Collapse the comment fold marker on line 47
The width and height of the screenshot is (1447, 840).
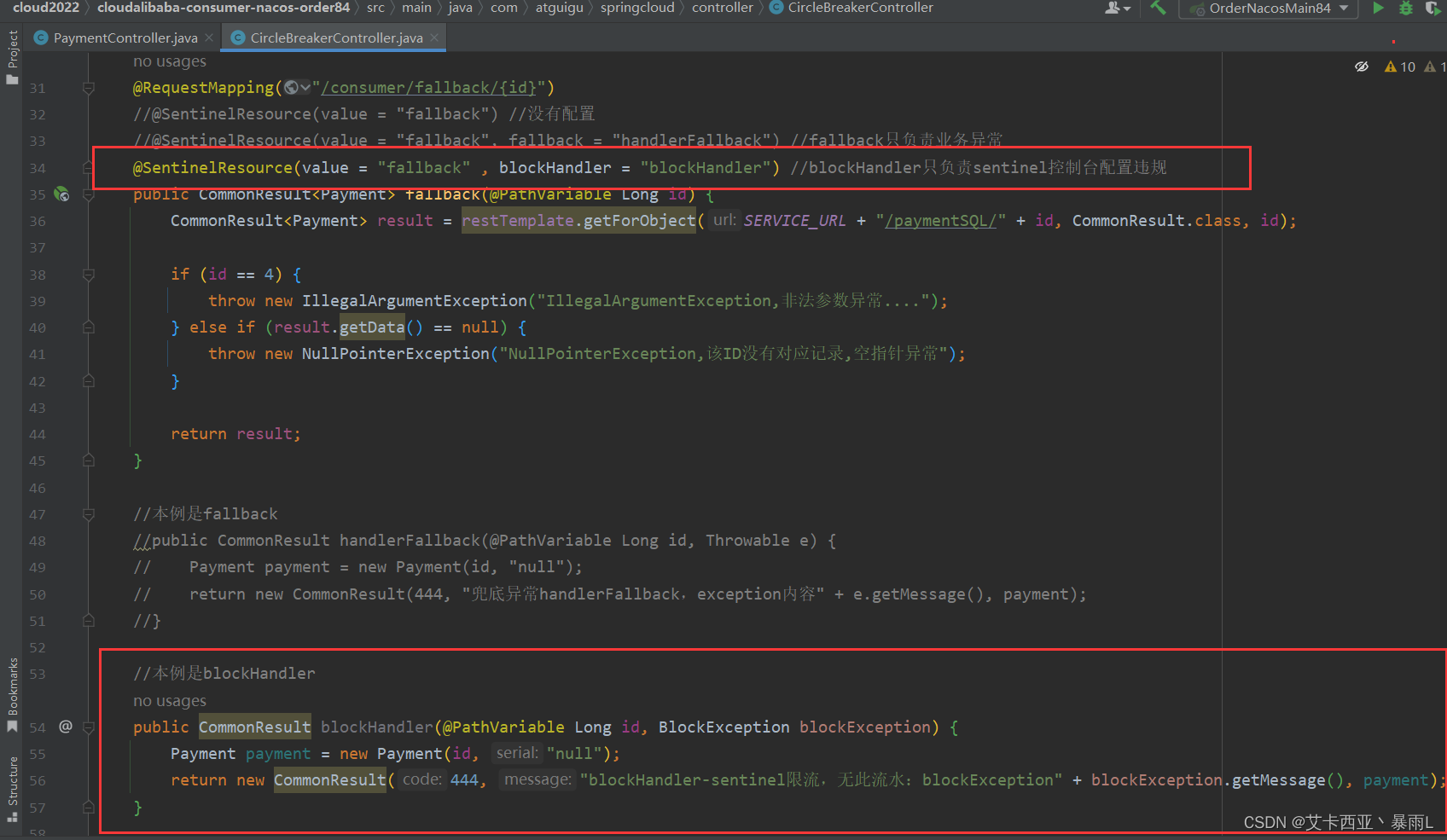click(x=88, y=514)
